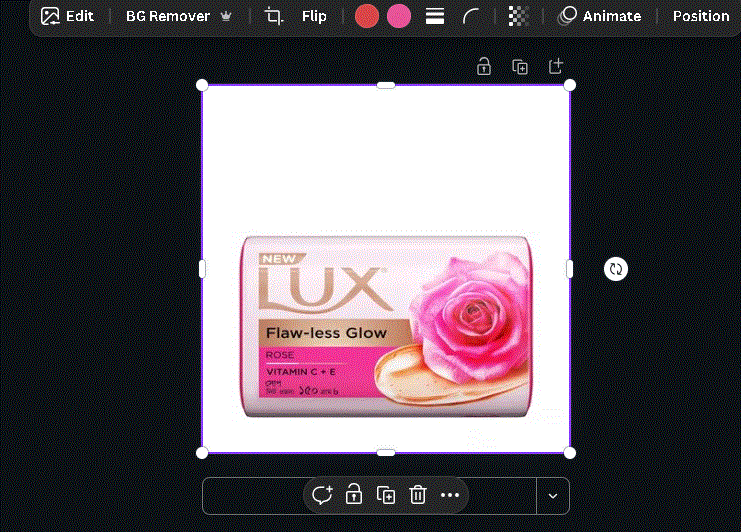This screenshot has width=741, height=532.
Task: Toggle the page lock icon above canvas
Action: (x=484, y=67)
